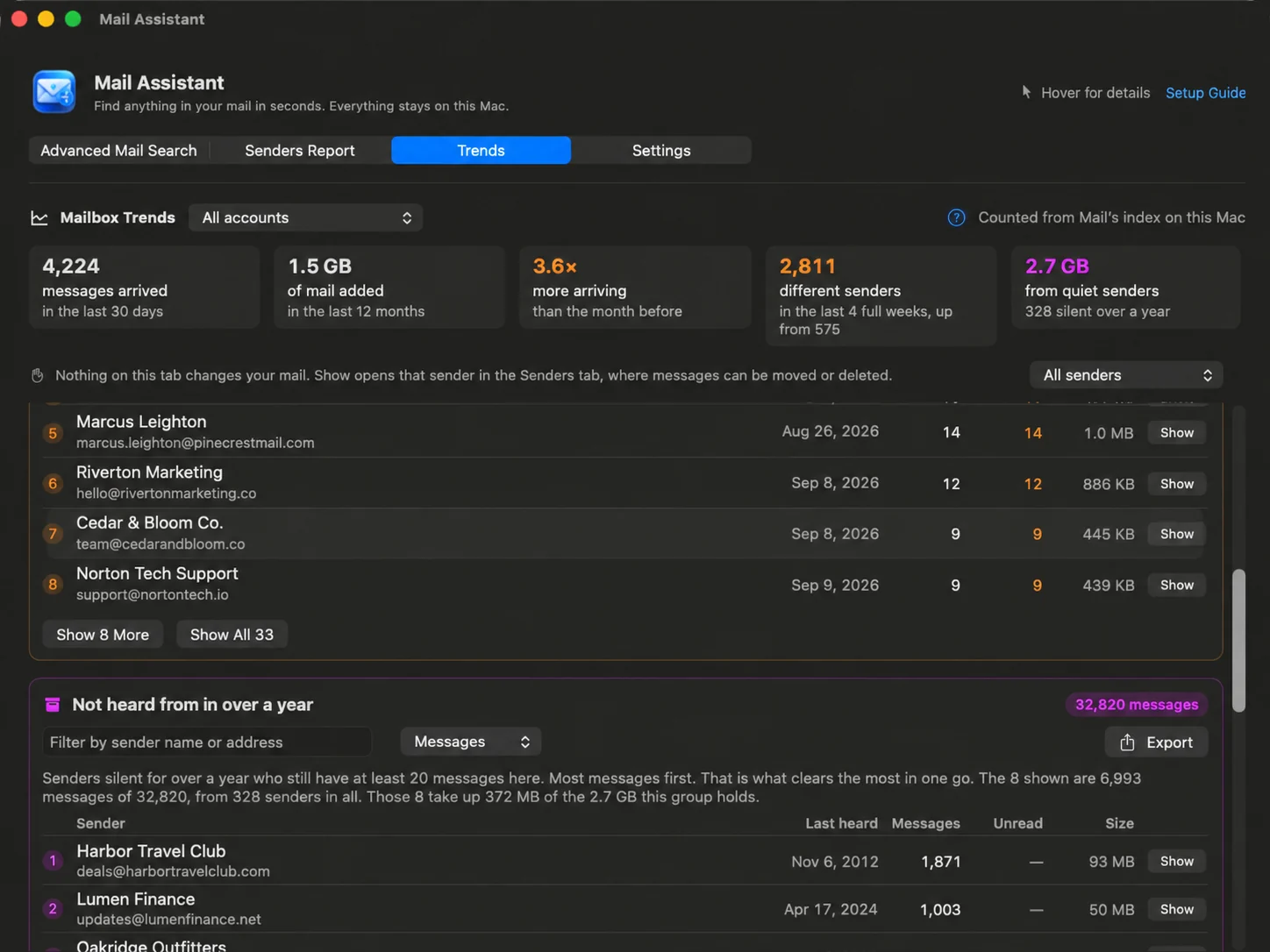Viewport: 1270px width, 952px height.
Task: Show Lumen Finance sender
Action: click(1177, 910)
